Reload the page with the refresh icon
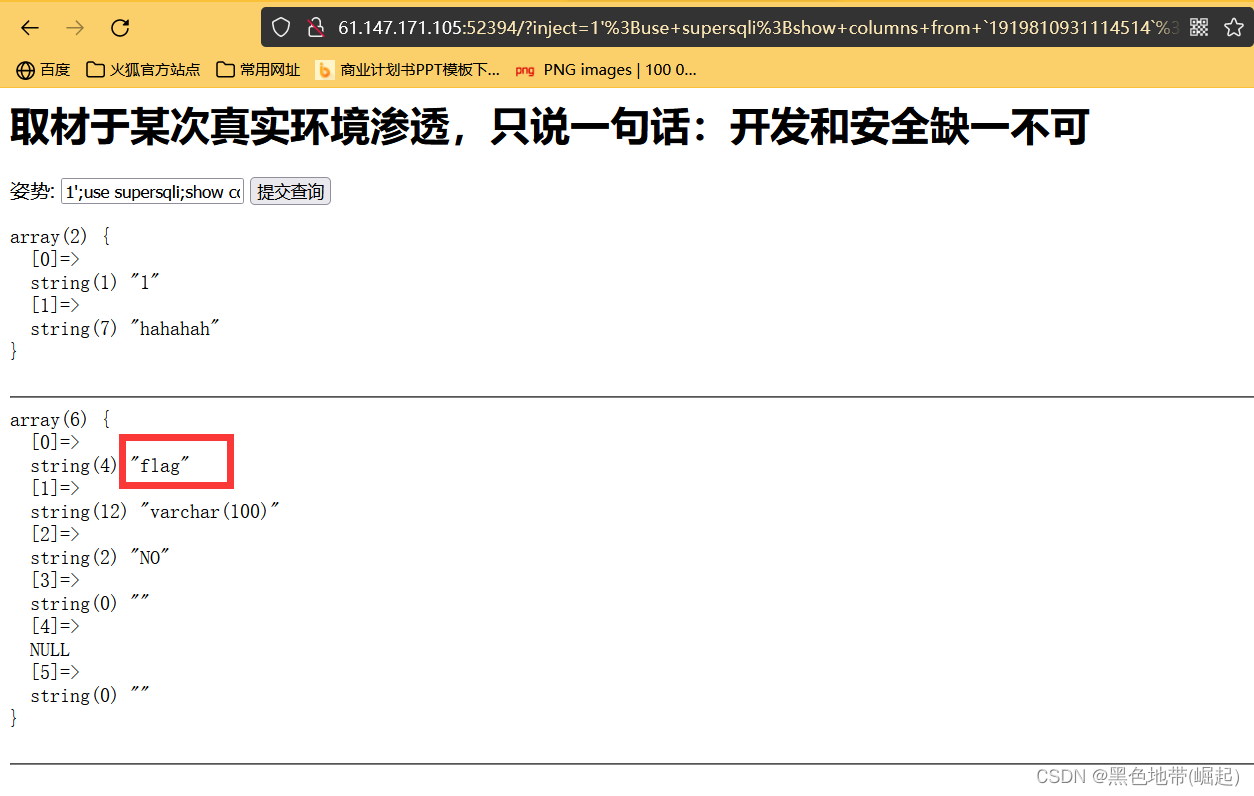Viewport: 1254px width, 796px height. (120, 28)
